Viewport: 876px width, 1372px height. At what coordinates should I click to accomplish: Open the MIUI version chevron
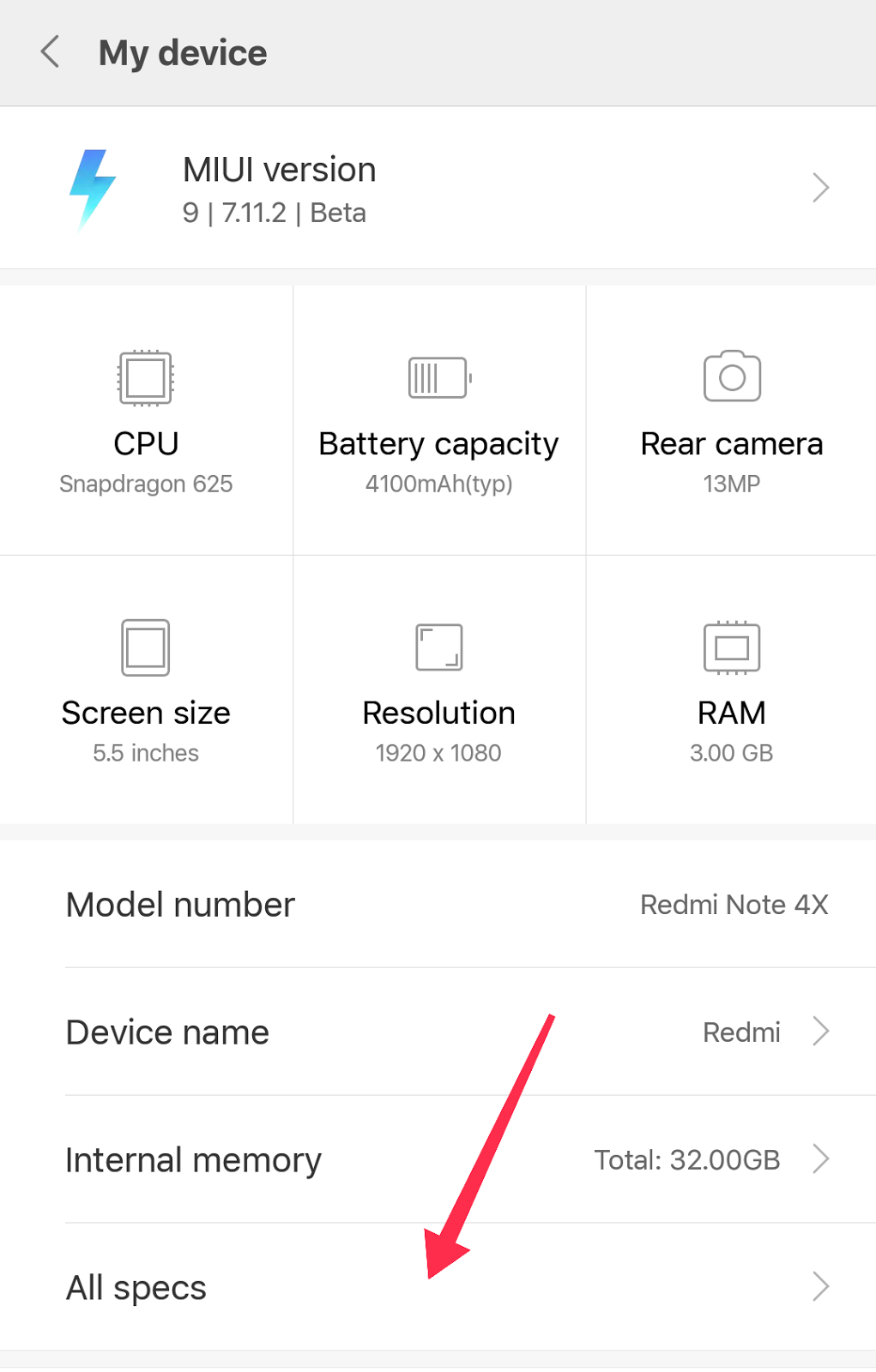820,188
